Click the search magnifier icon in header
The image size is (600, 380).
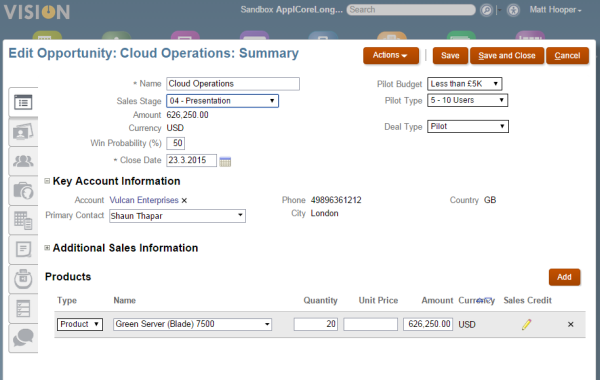coord(486,10)
